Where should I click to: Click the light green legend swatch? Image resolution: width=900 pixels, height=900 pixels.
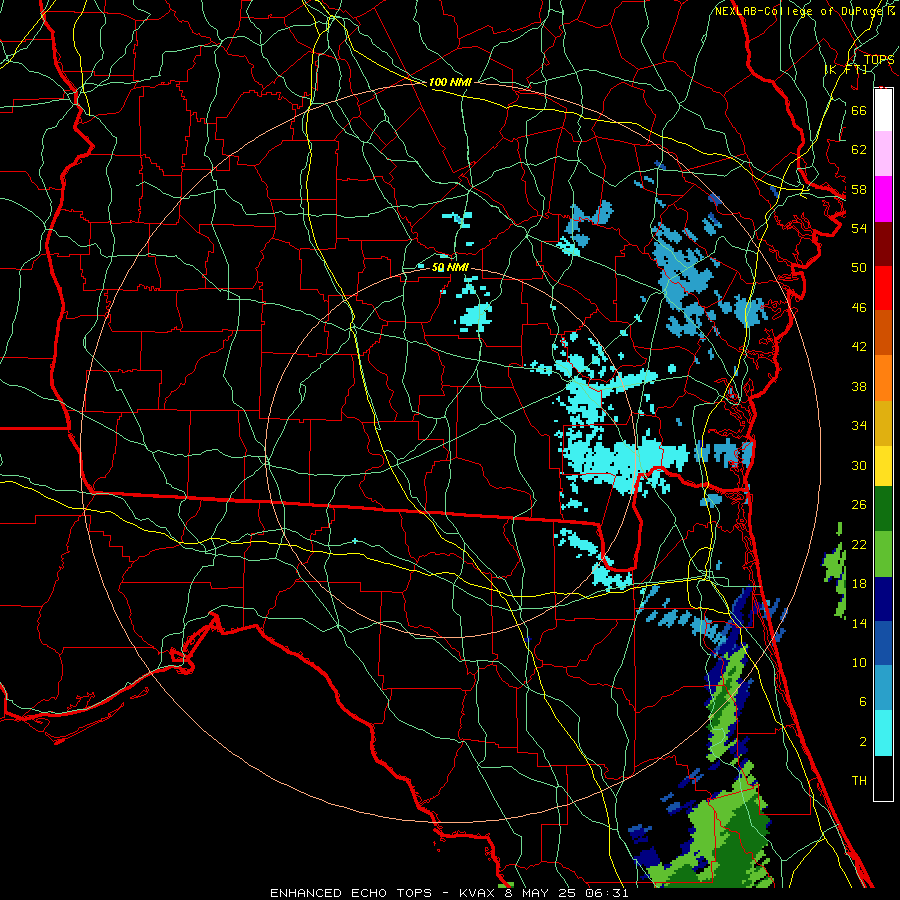click(x=883, y=554)
